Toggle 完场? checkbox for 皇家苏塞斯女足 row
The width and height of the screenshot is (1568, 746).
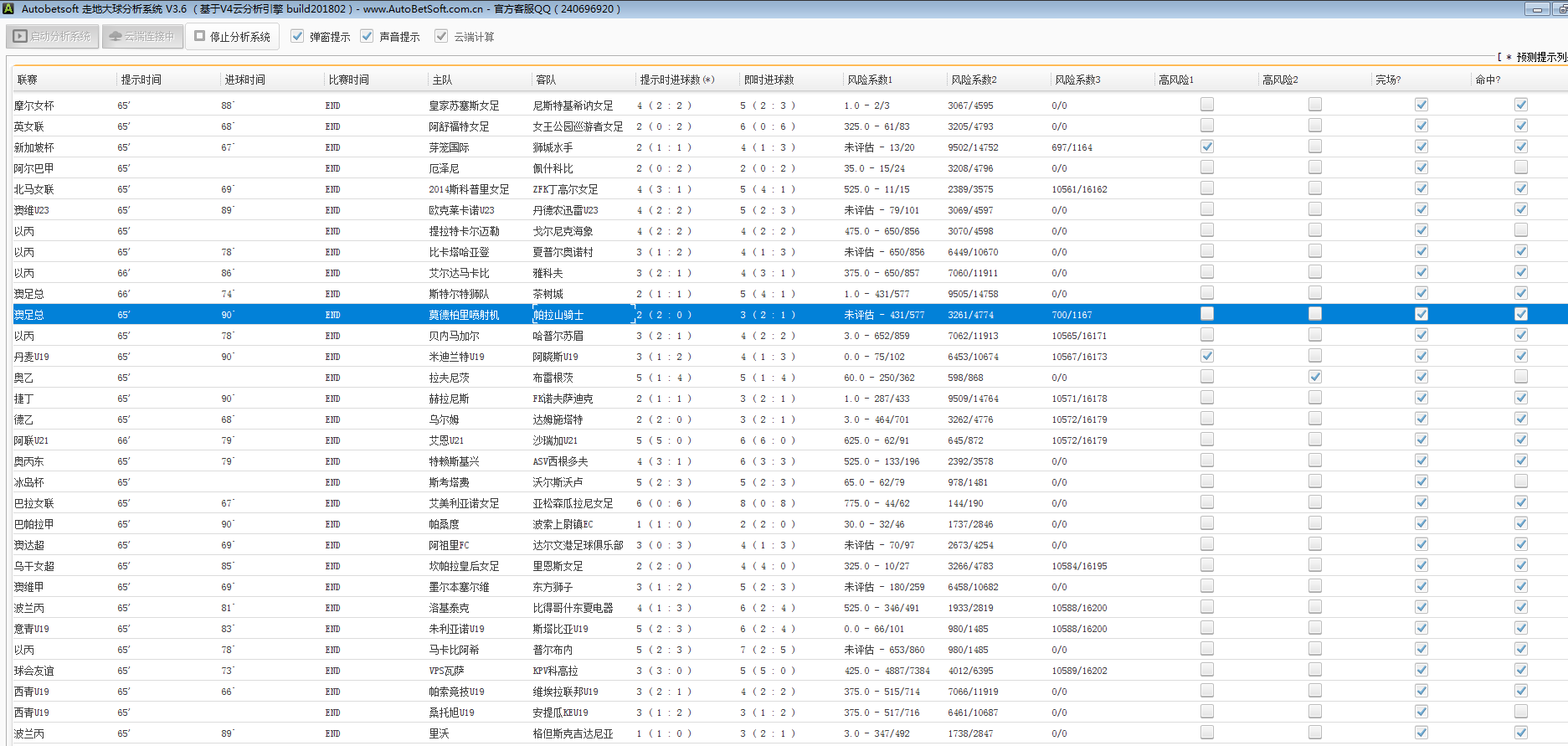pyautogui.click(x=1421, y=105)
